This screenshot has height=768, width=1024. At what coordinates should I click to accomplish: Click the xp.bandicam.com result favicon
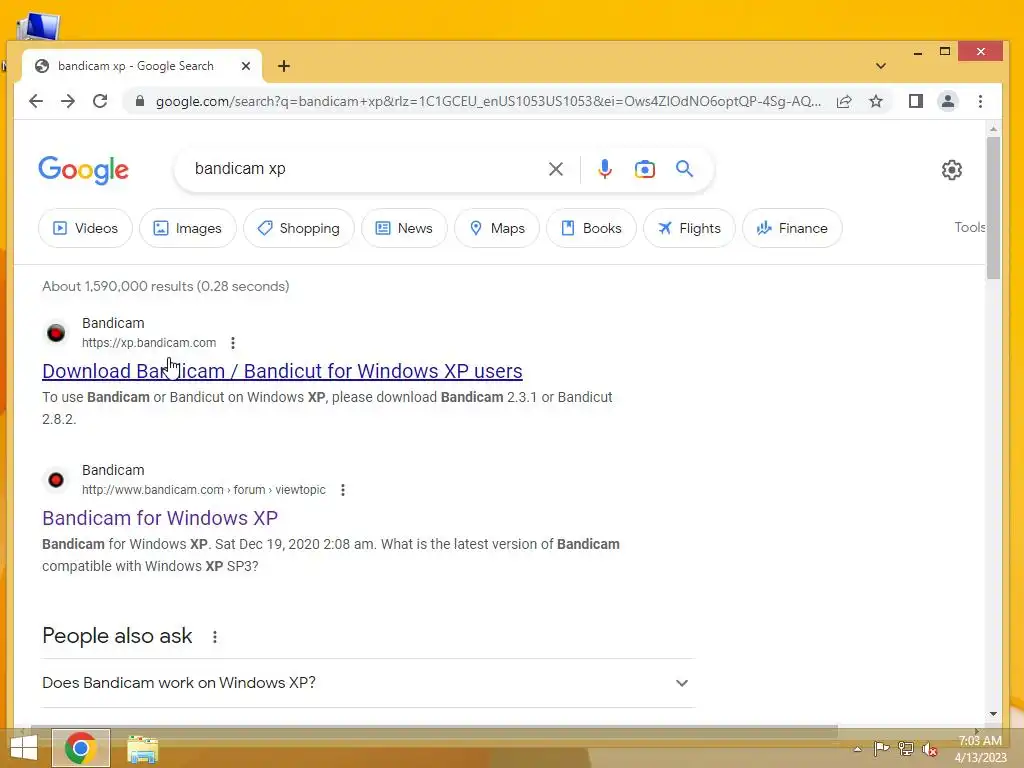point(56,333)
